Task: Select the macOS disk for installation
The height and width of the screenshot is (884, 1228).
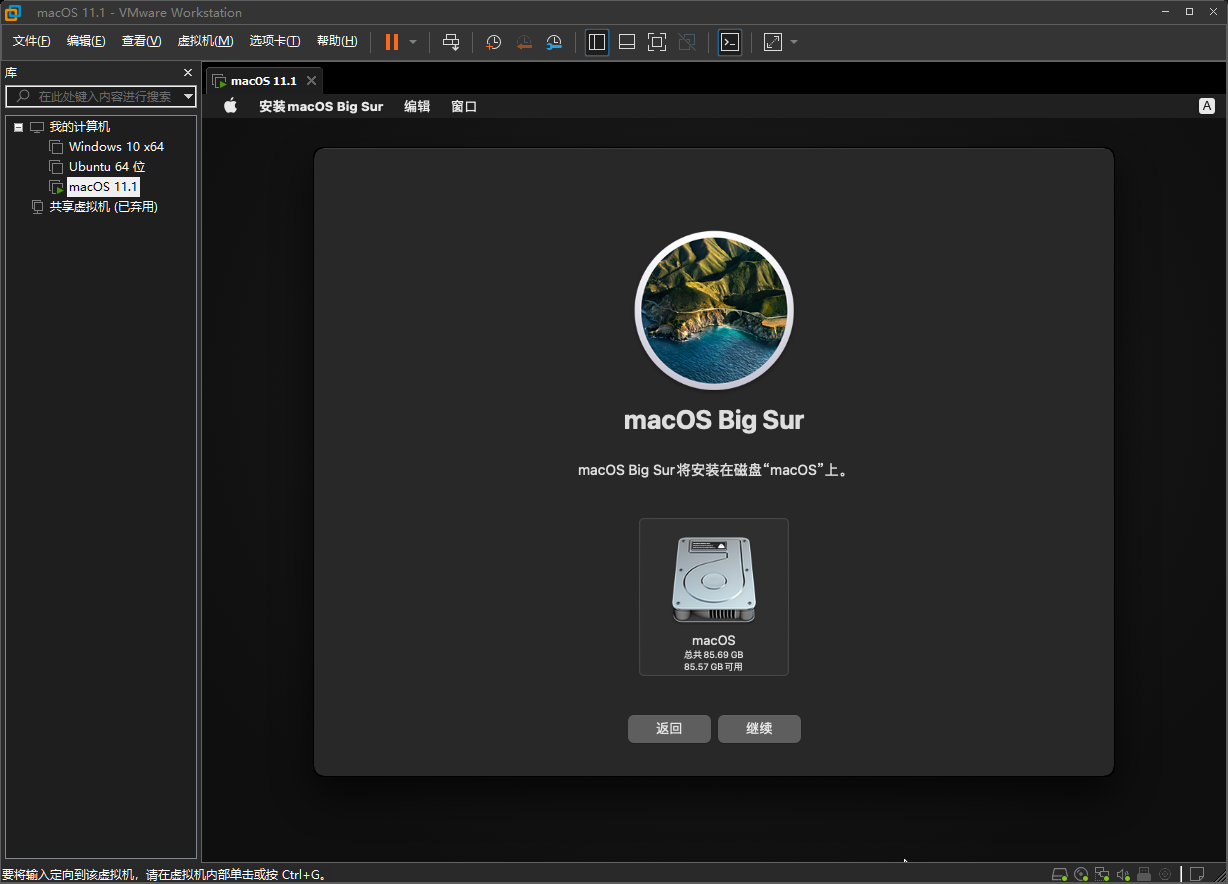Action: (714, 597)
